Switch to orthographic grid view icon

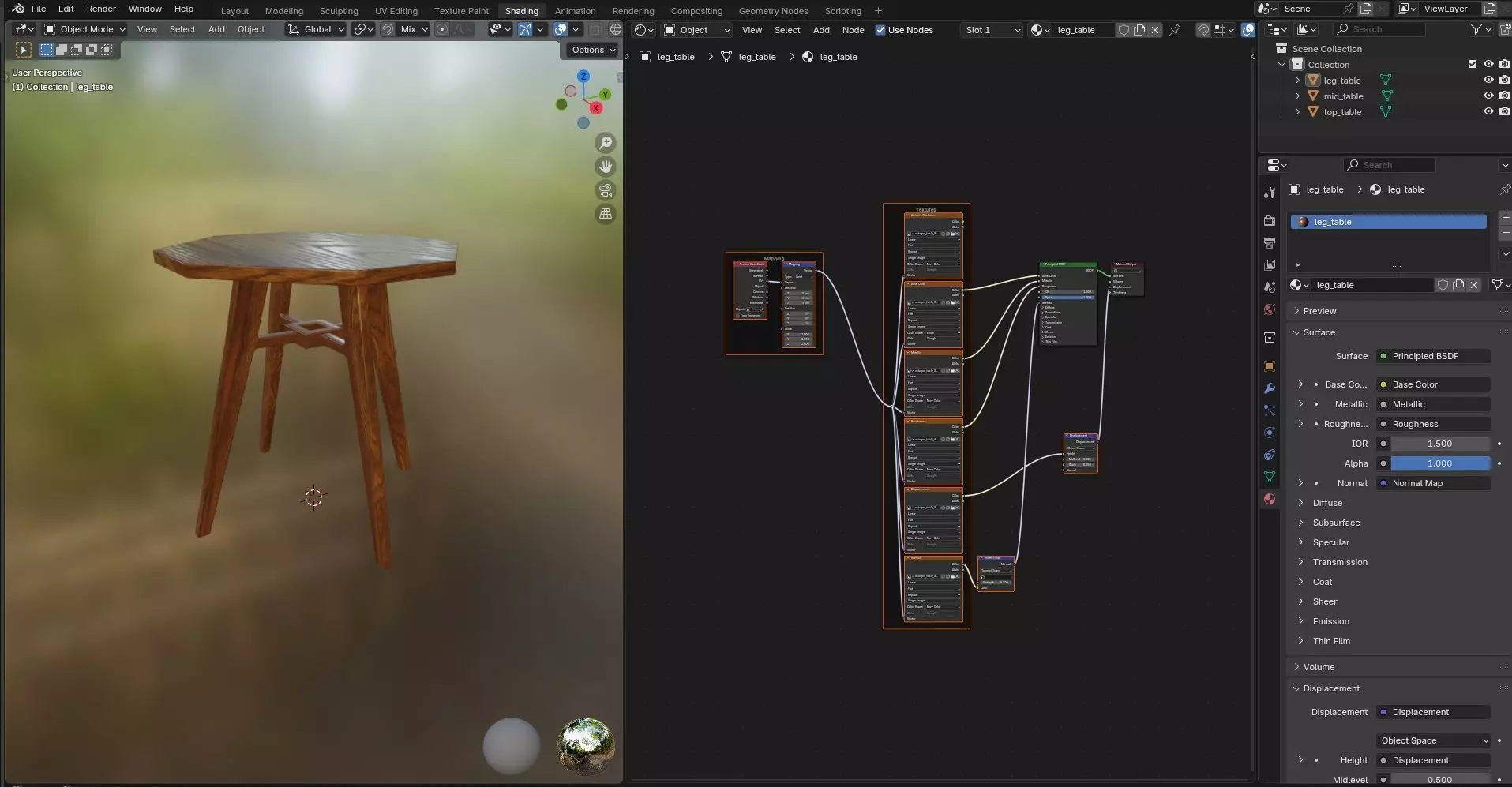coord(606,214)
